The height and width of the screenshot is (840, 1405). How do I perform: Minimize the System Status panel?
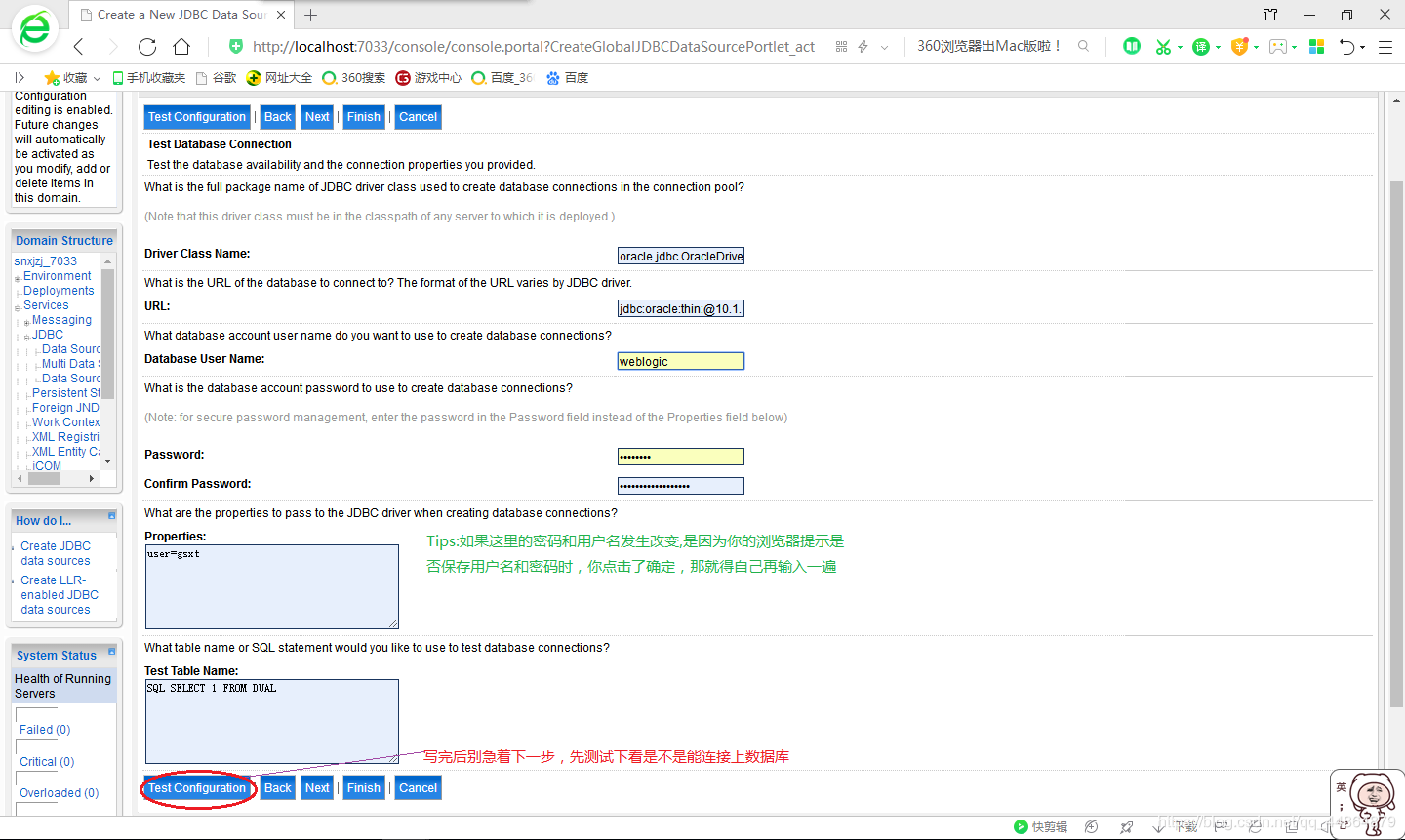[x=111, y=650]
